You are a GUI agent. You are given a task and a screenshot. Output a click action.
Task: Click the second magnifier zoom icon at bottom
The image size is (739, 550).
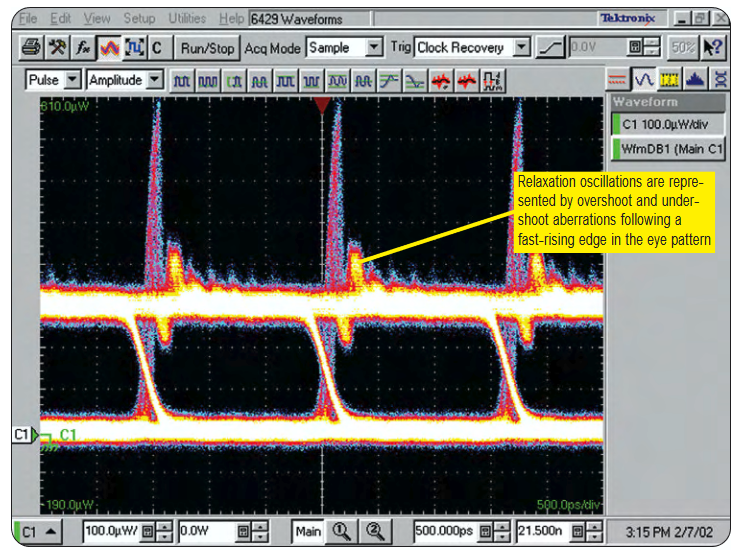(374, 532)
